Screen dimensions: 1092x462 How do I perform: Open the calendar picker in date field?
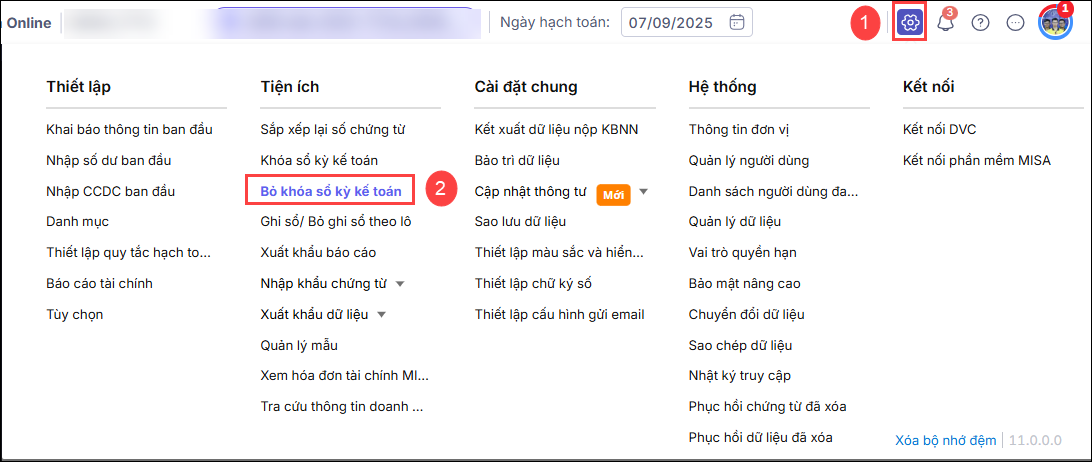tap(736, 22)
